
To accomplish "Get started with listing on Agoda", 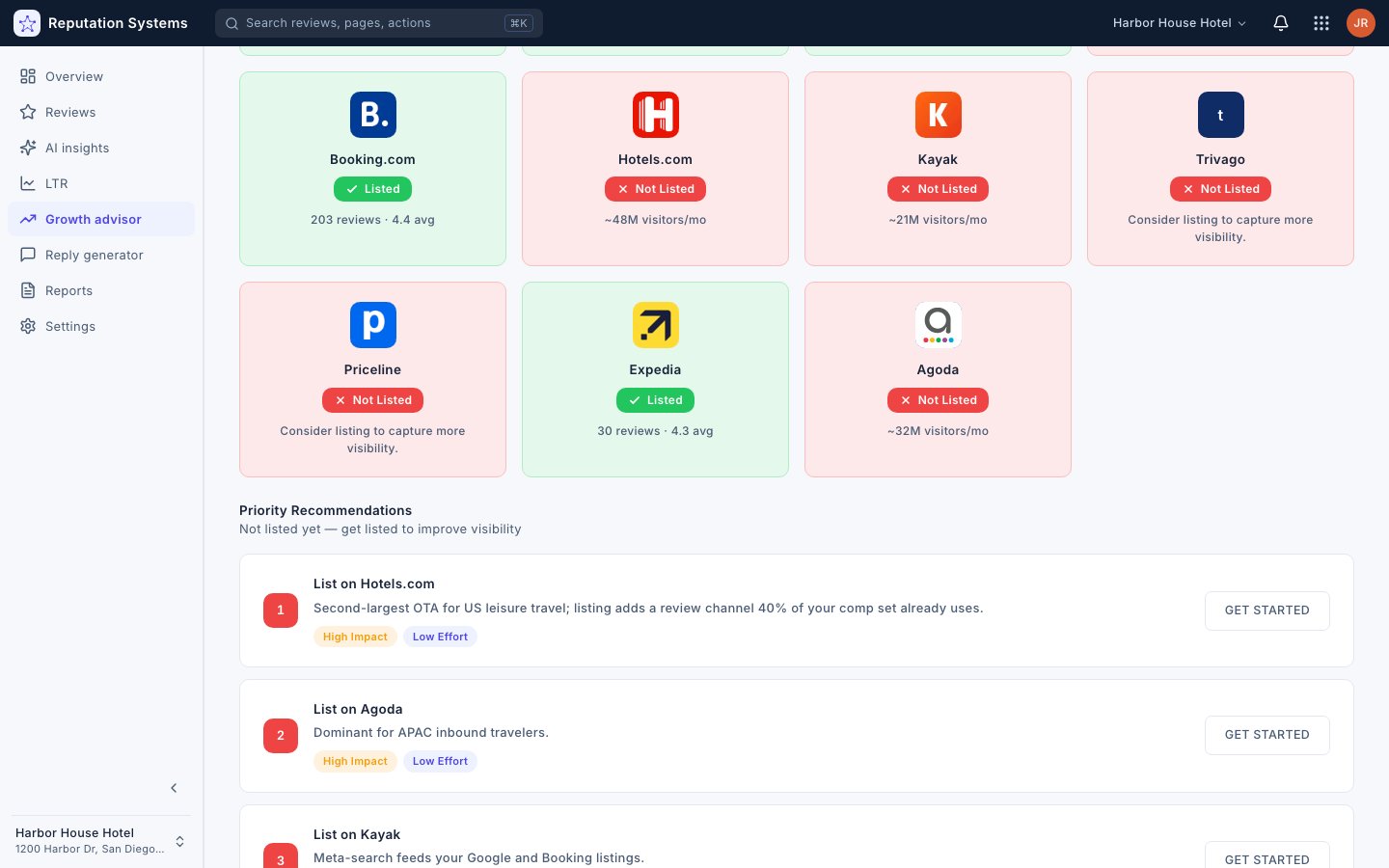I will [1267, 735].
